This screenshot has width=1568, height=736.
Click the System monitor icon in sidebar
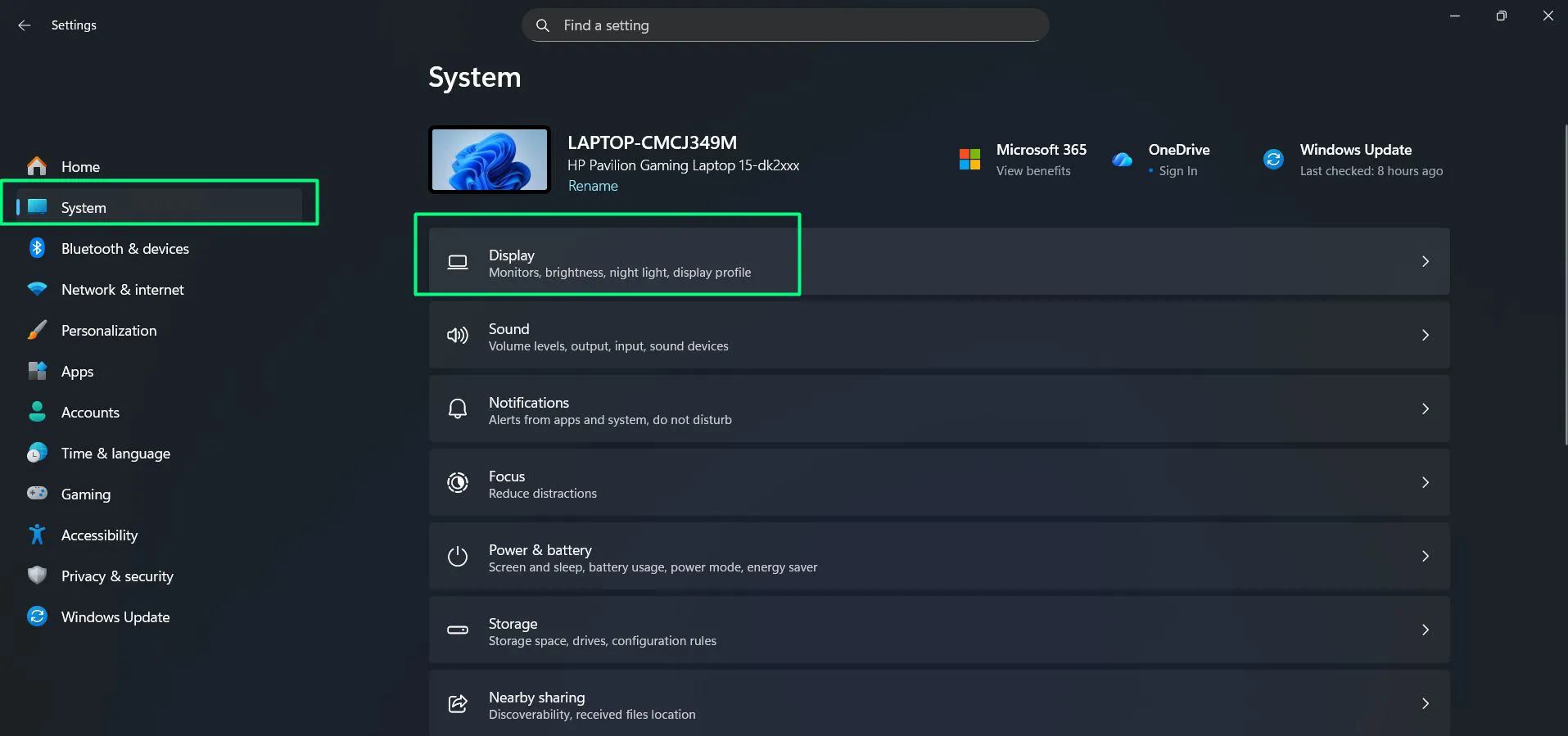pos(38,207)
